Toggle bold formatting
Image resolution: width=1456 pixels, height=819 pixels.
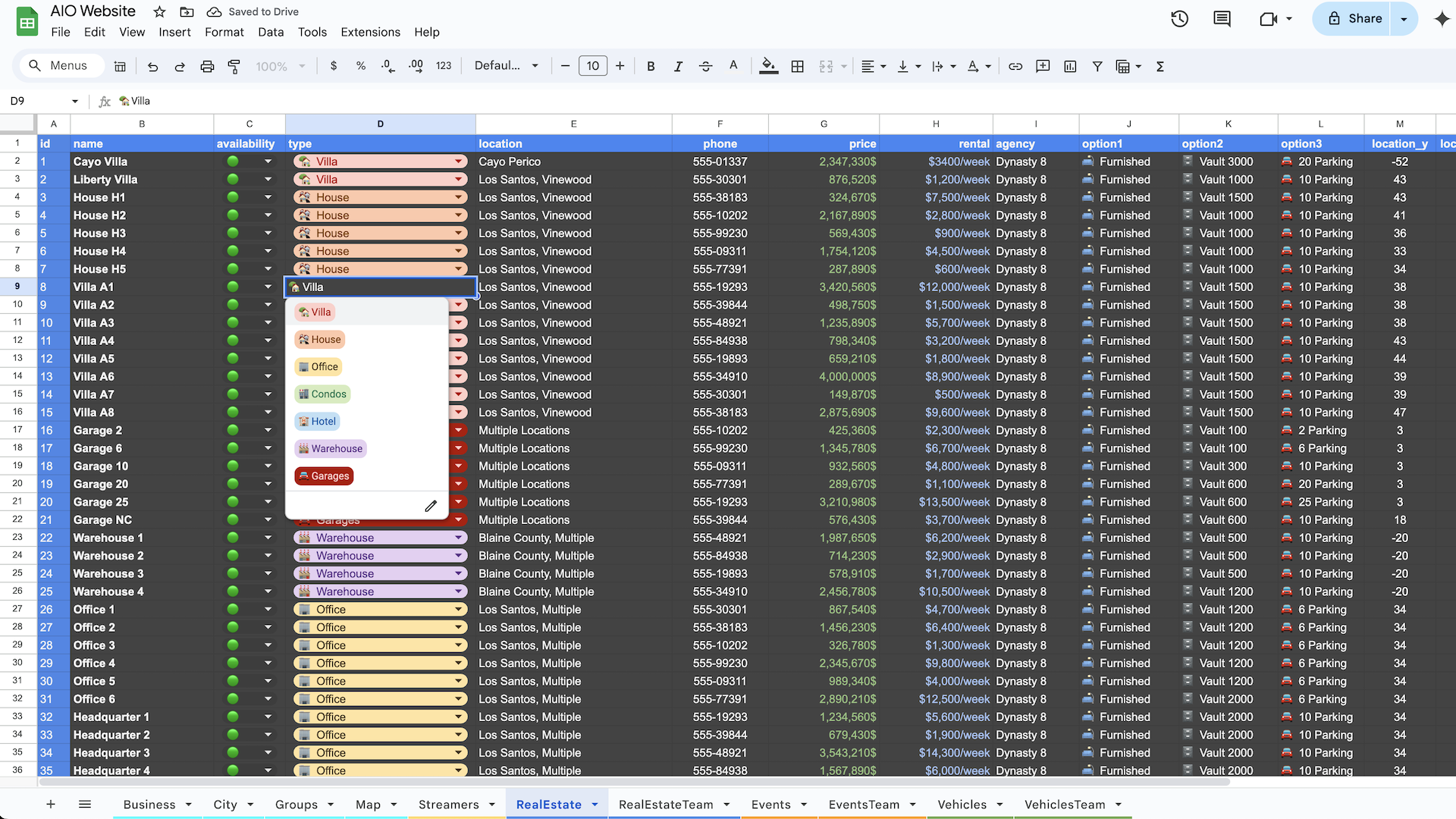point(651,67)
